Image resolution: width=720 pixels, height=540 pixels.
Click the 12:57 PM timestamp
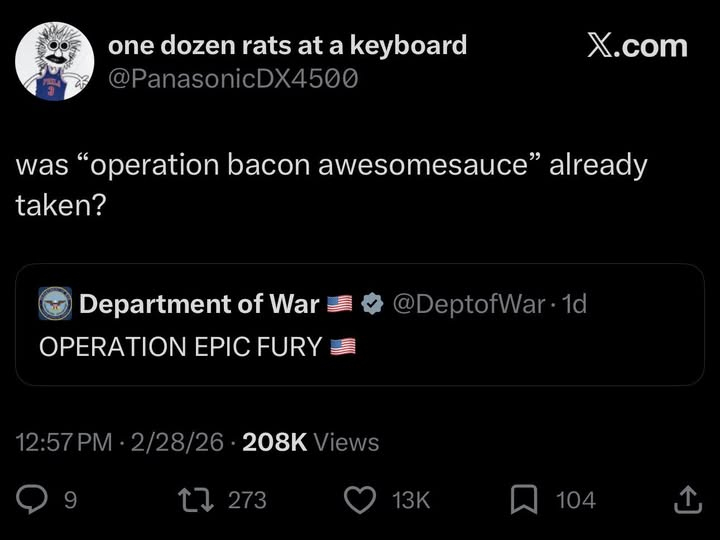[x=64, y=442]
